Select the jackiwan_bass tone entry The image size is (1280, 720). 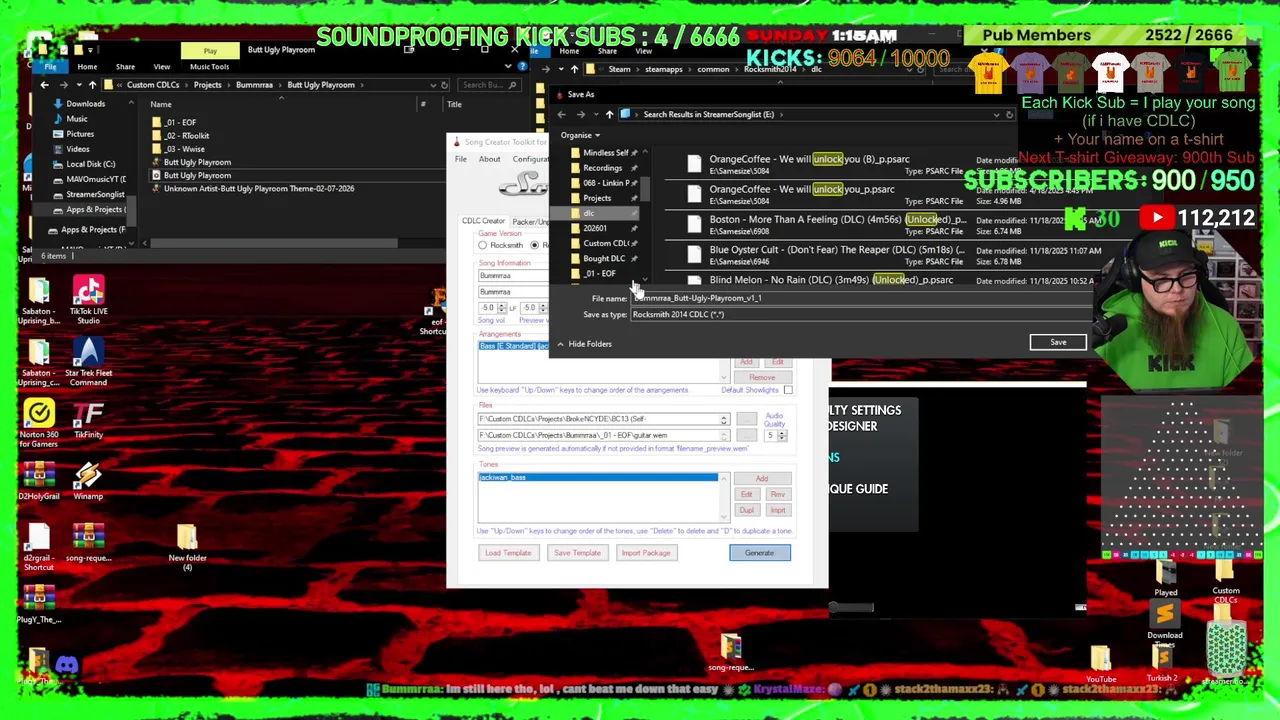[598, 478]
